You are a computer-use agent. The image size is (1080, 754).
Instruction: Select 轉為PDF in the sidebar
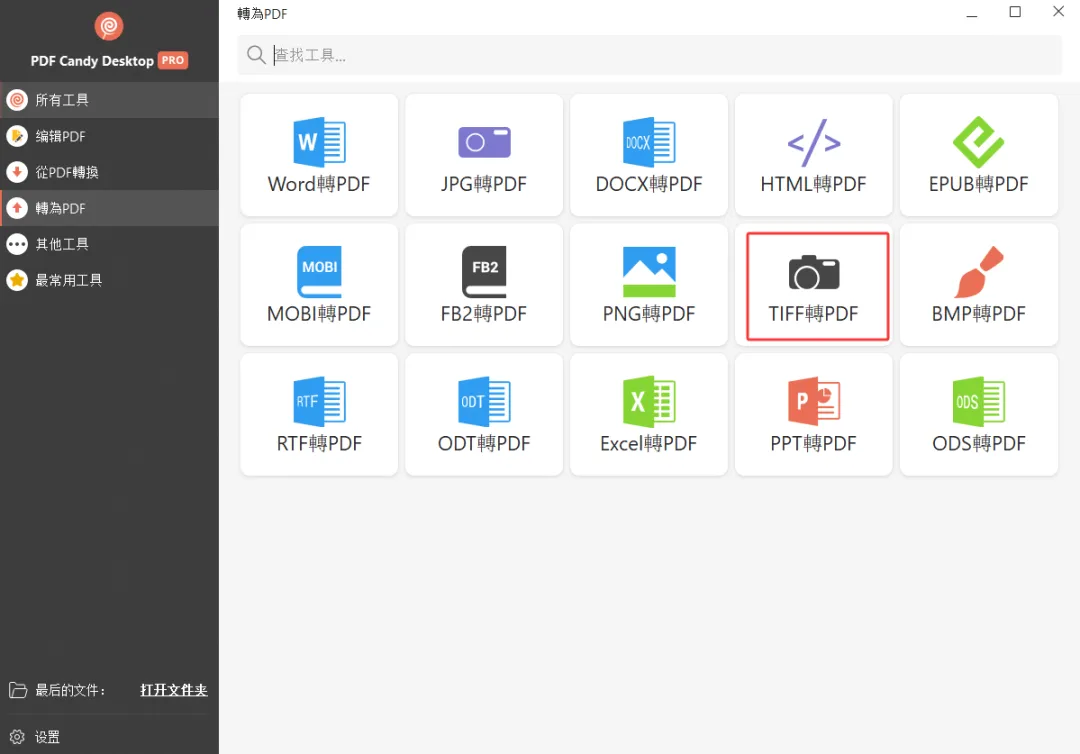pos(110,208)
